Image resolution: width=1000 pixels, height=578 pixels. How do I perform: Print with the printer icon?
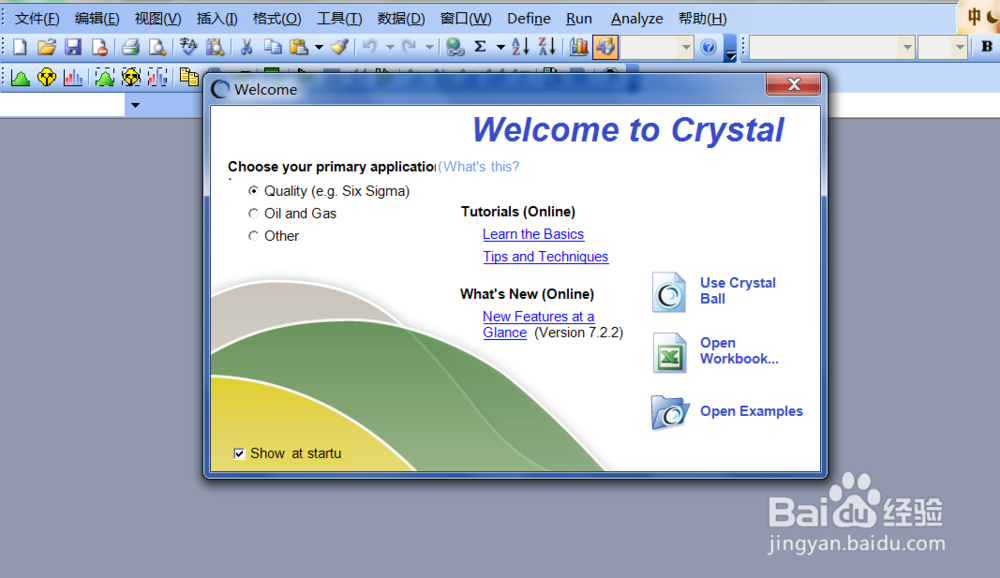point(131,47)
